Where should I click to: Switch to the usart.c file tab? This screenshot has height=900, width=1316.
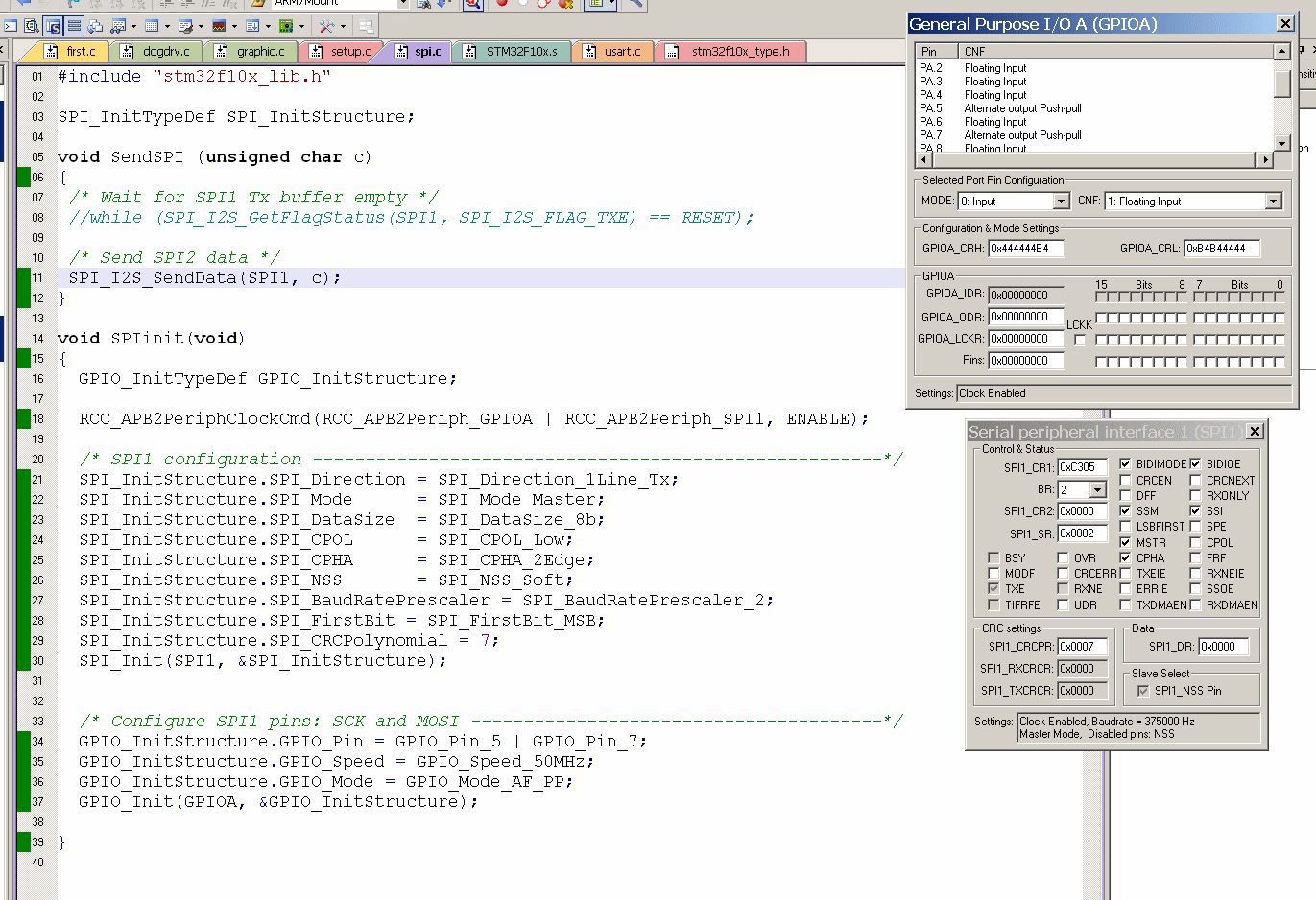[x=613, y=52]
